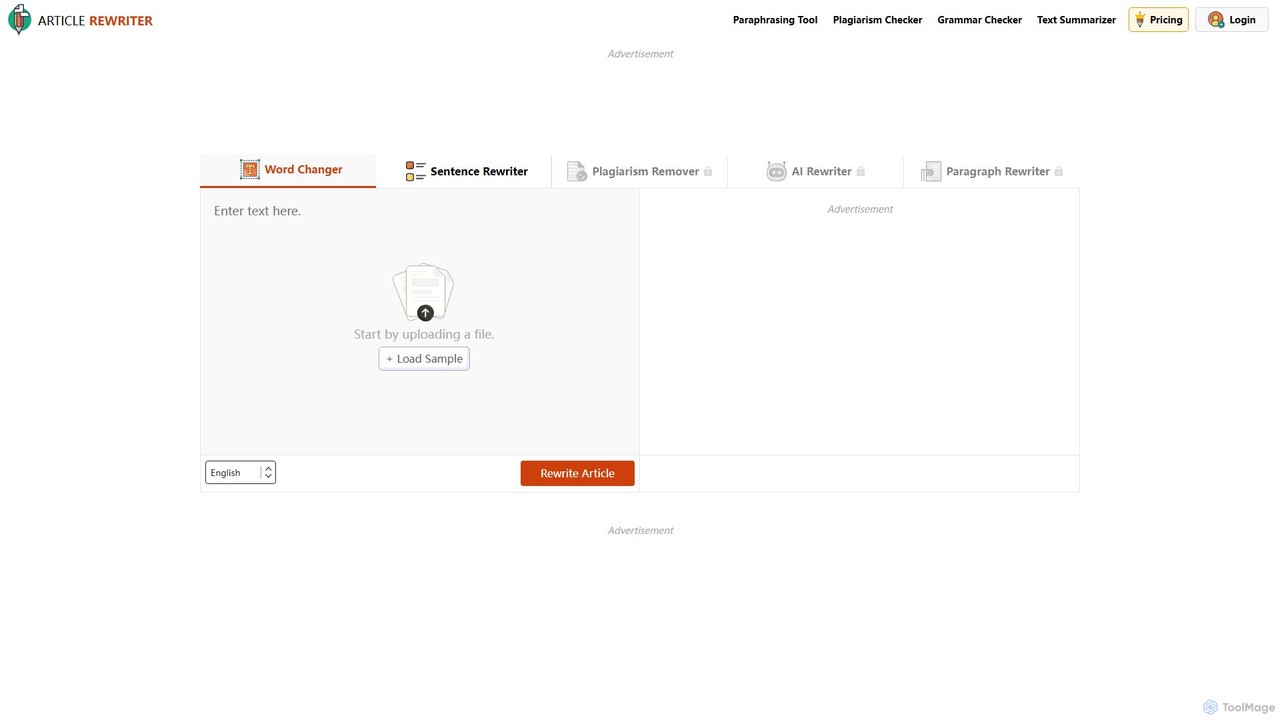This screenshot has width=1280, height=720.
Task: Open Paraphrasing Tool from top menu
Action: point(775,20)
